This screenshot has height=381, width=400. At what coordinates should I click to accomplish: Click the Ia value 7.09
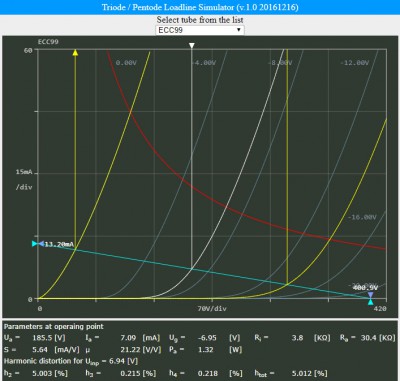pyautogui.click(x=128, y=338)
